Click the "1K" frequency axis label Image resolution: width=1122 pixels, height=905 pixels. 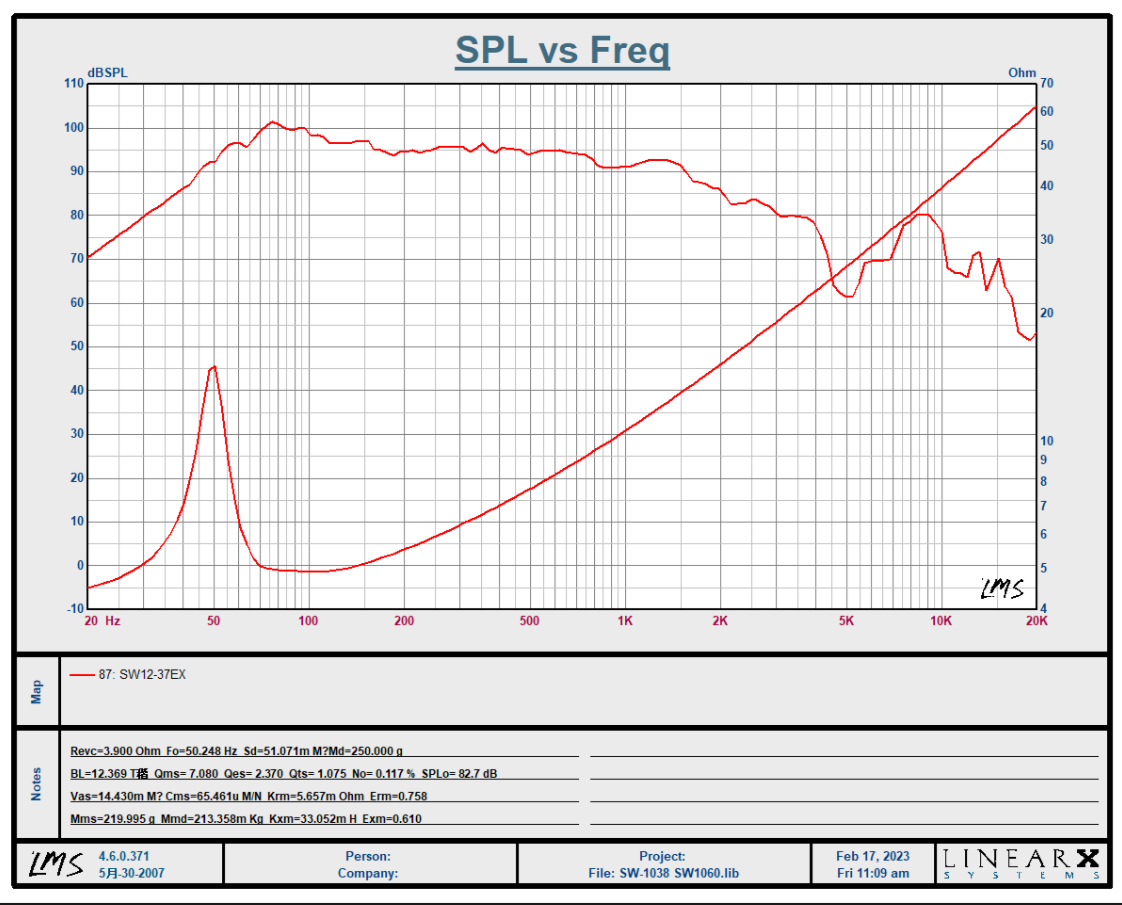[625, 621]
